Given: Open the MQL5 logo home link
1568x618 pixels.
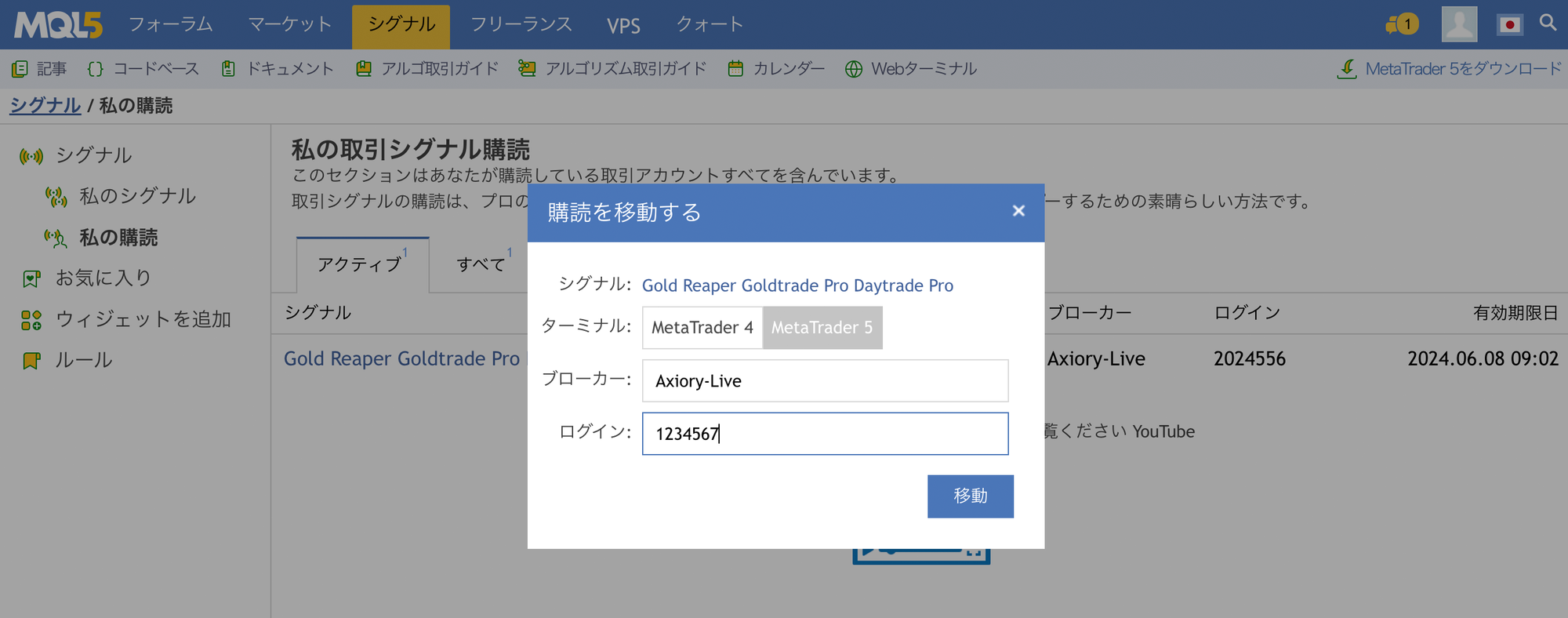Looking at the screenshot, I should coord(59,25).
